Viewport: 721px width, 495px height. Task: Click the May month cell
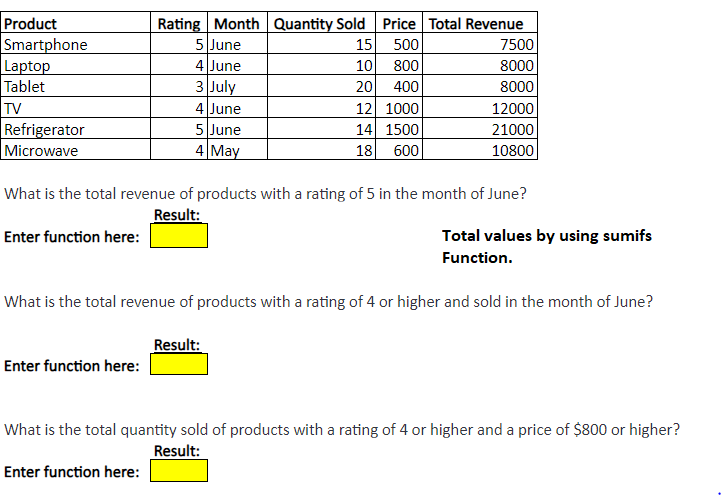237,151
